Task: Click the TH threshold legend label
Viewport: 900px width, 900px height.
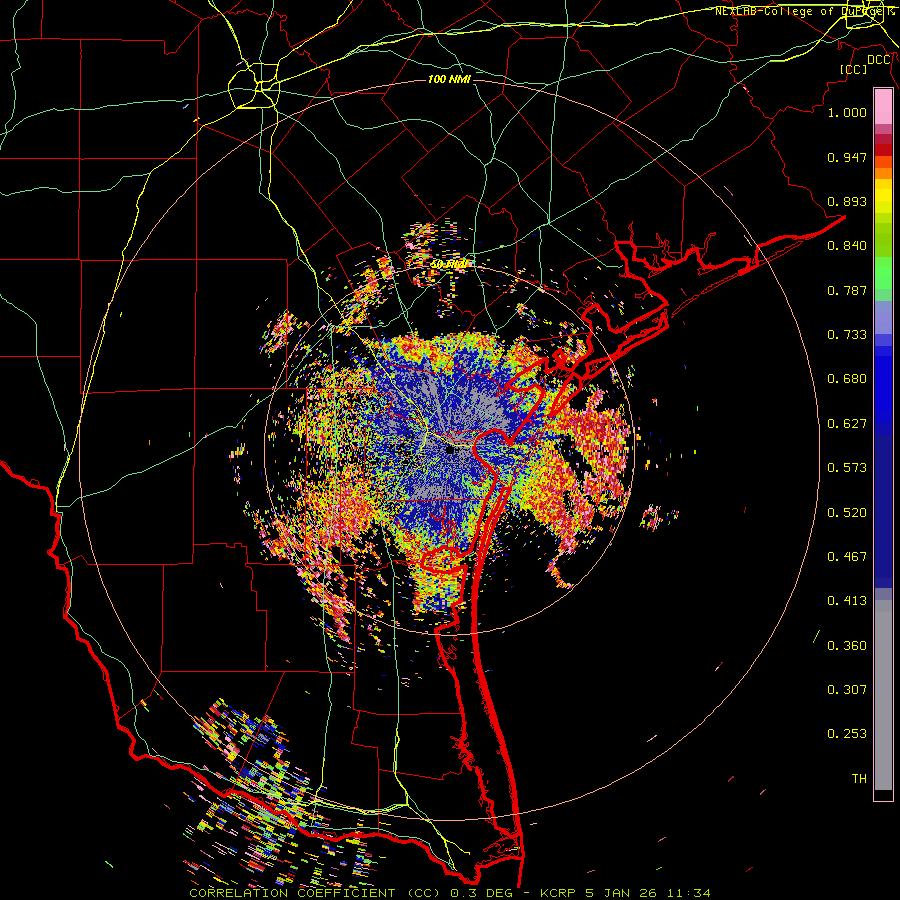Action: click(859, 779)
